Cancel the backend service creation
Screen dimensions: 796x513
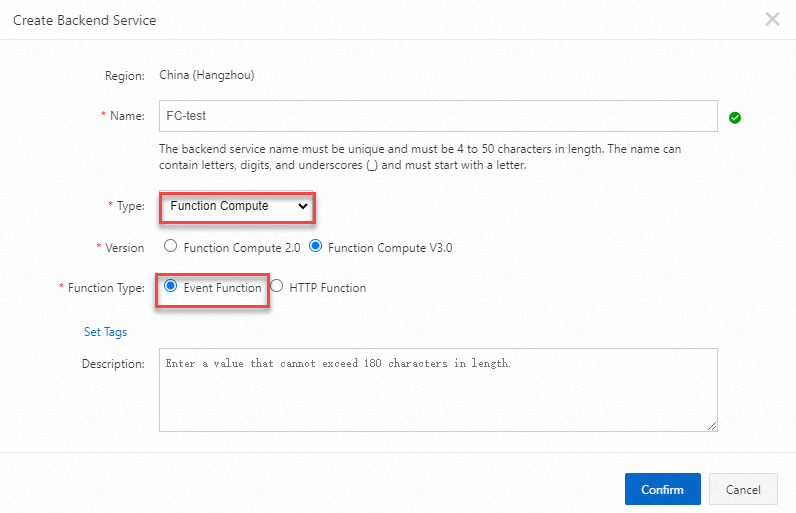[x=743, y=490]
